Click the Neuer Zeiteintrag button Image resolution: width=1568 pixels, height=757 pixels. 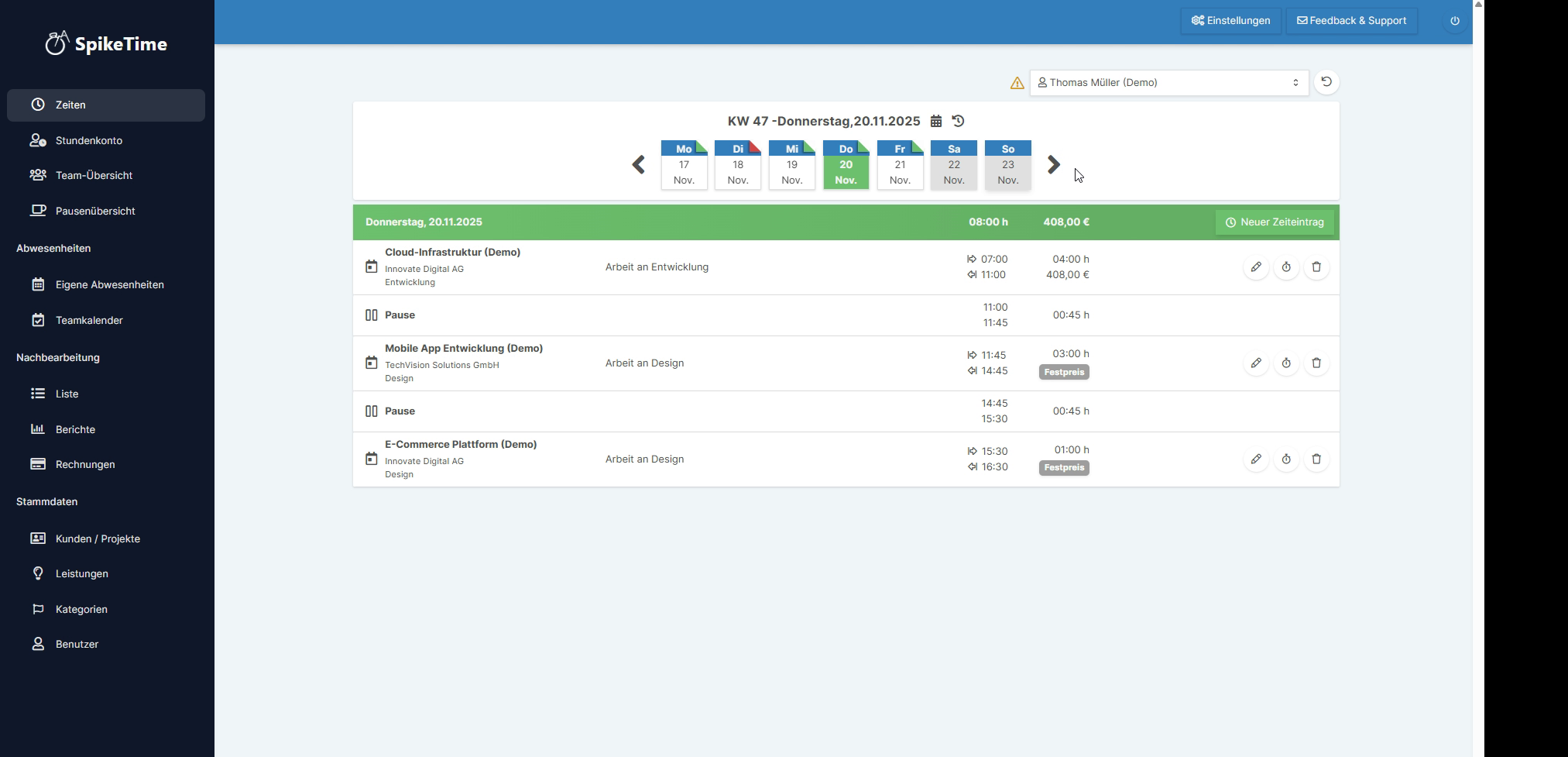(x=1274, y=222)
